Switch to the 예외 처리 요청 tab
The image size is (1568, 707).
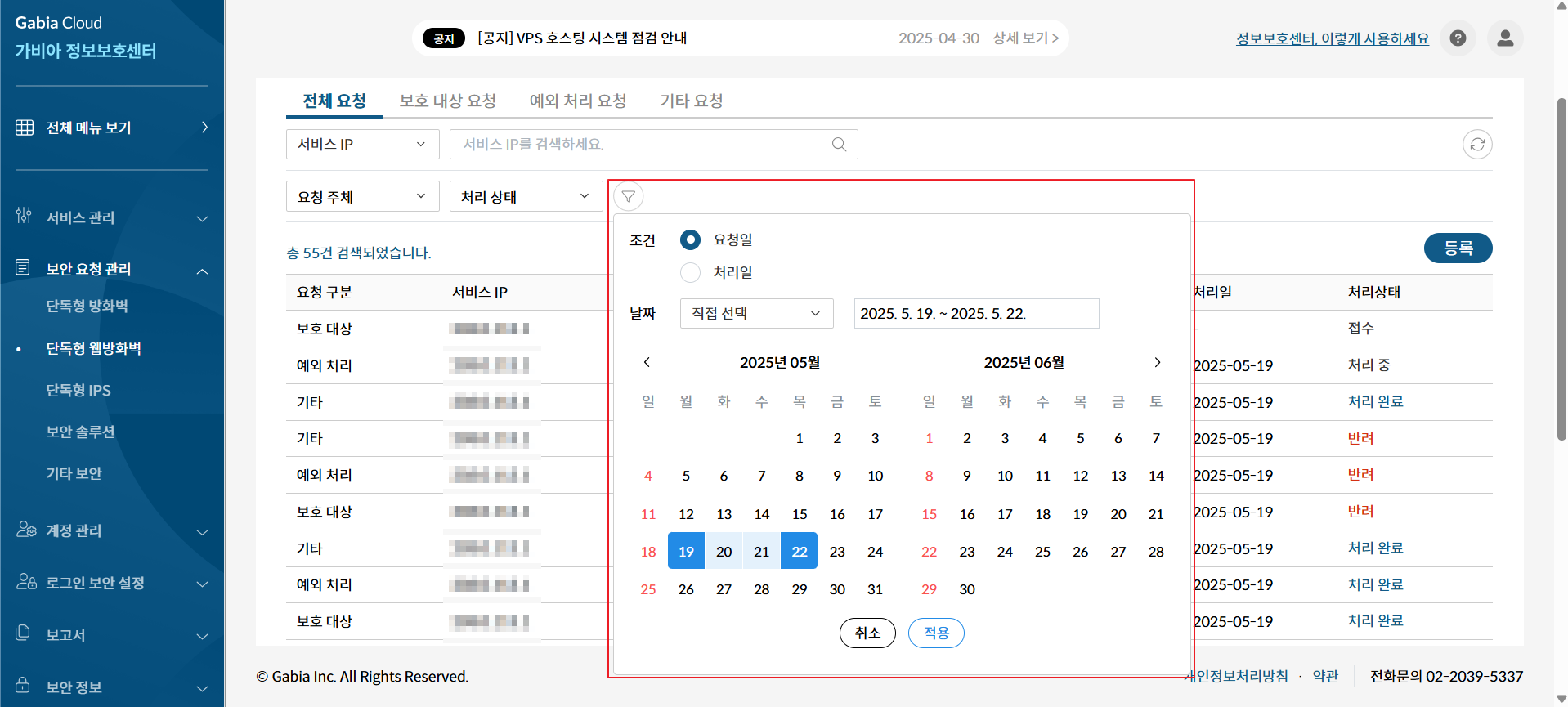pos(577,101)
